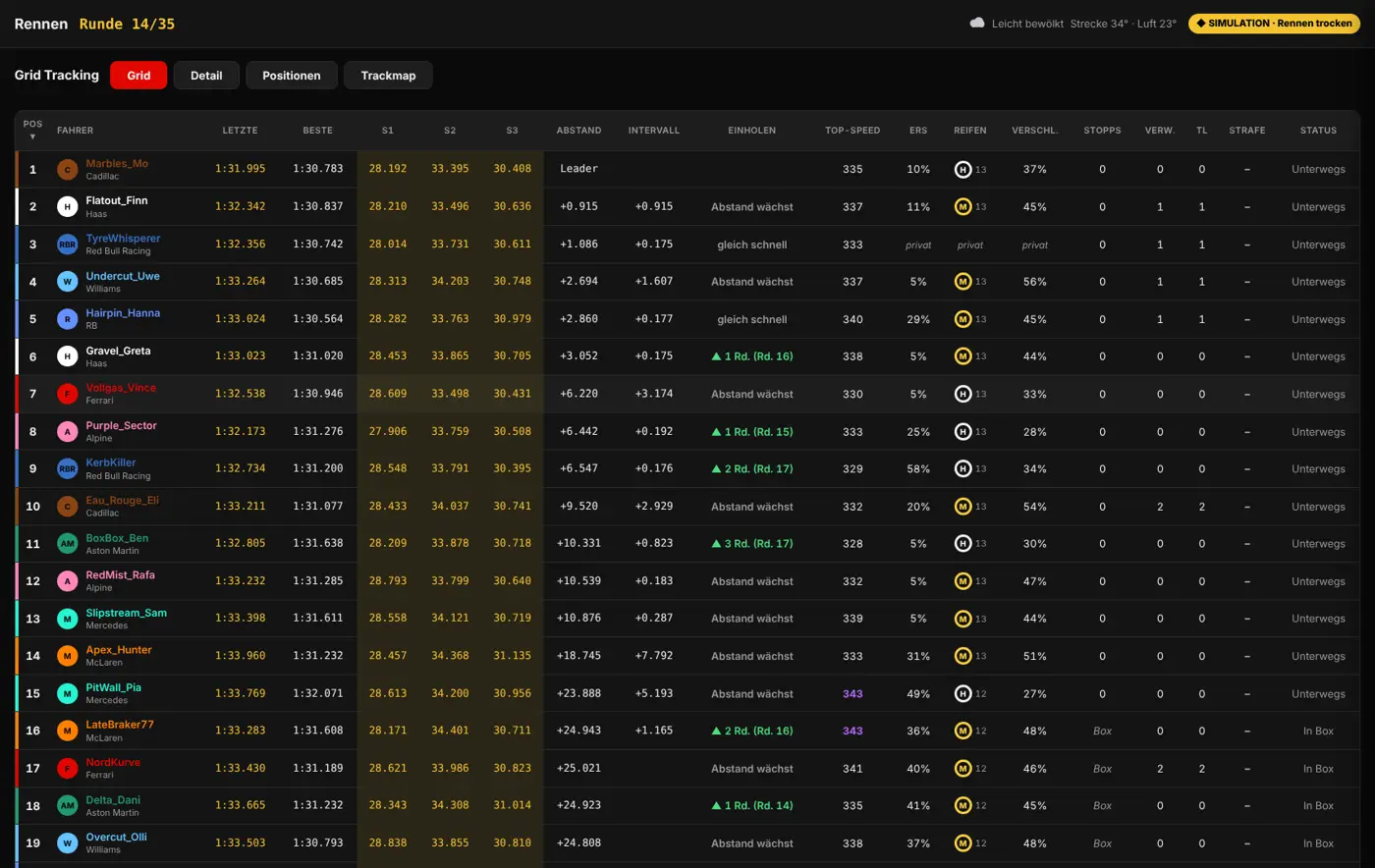Click the cloud weather icon

pos(977,23)
